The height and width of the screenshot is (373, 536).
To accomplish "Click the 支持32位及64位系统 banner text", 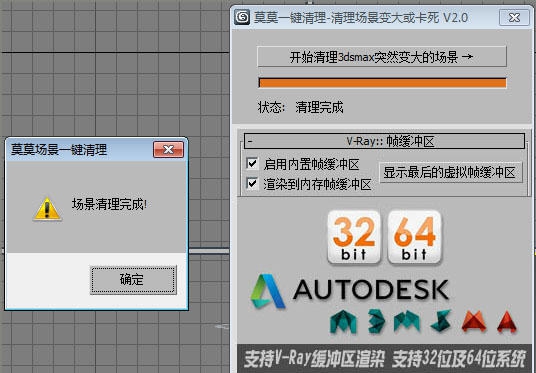I will tap(458, 359).
